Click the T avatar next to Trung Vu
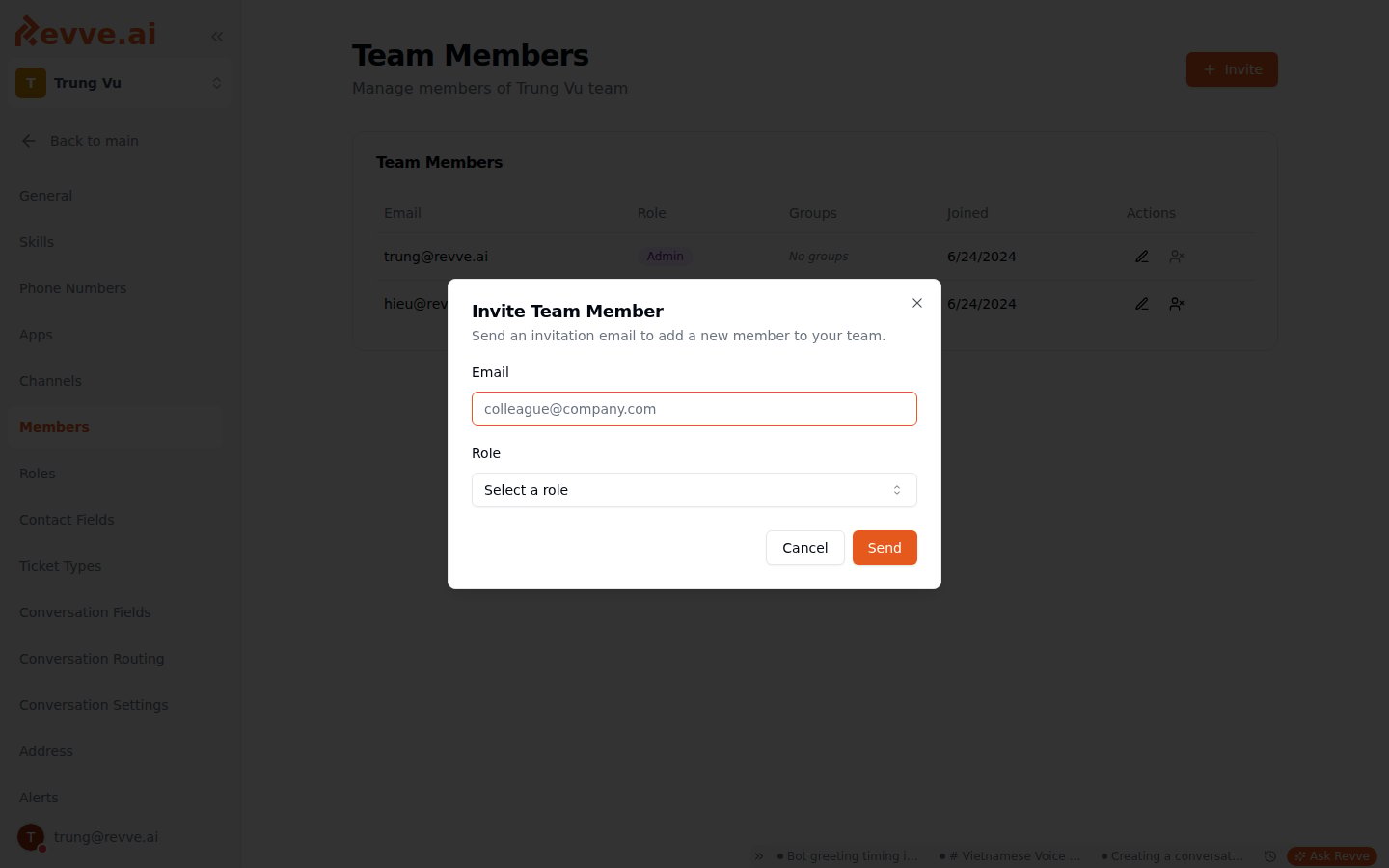Image resolution: width=1389 pixels, height=868 pixels. click(x=31, y=83)
